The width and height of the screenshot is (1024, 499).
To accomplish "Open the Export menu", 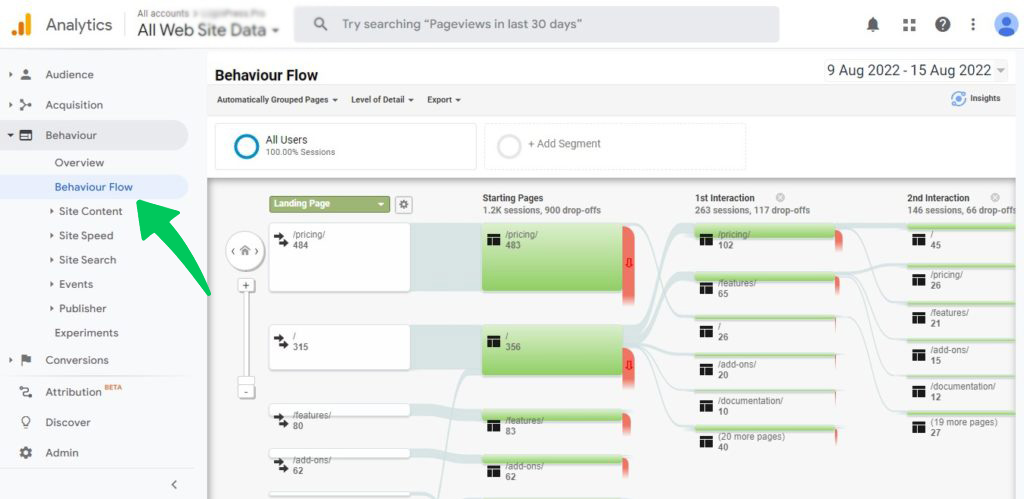I will (443, 100).
